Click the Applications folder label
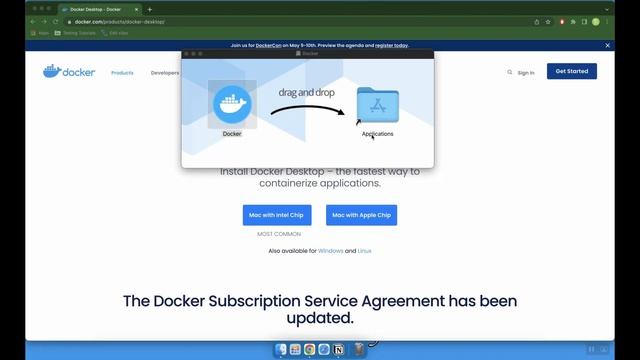 point(378,134)
